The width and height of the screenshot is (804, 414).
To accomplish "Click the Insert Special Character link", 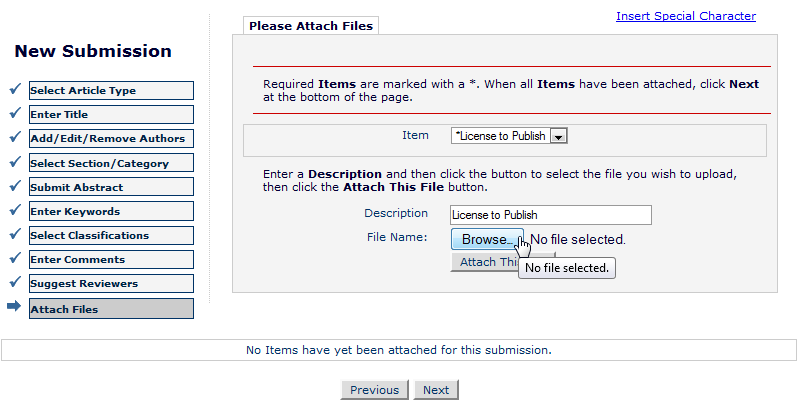I will (686, 16).
